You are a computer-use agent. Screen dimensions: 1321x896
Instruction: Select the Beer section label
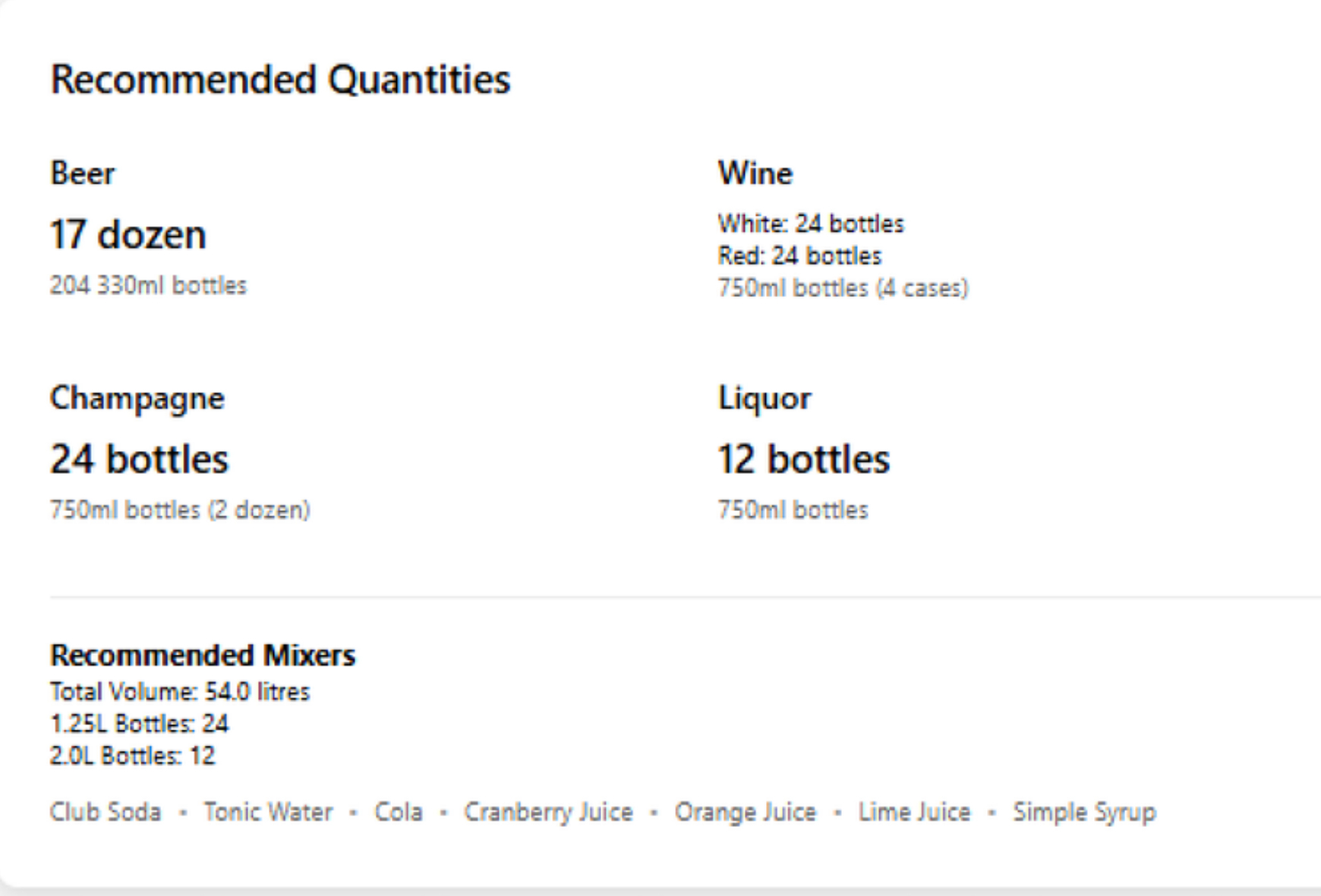point(83,173)
